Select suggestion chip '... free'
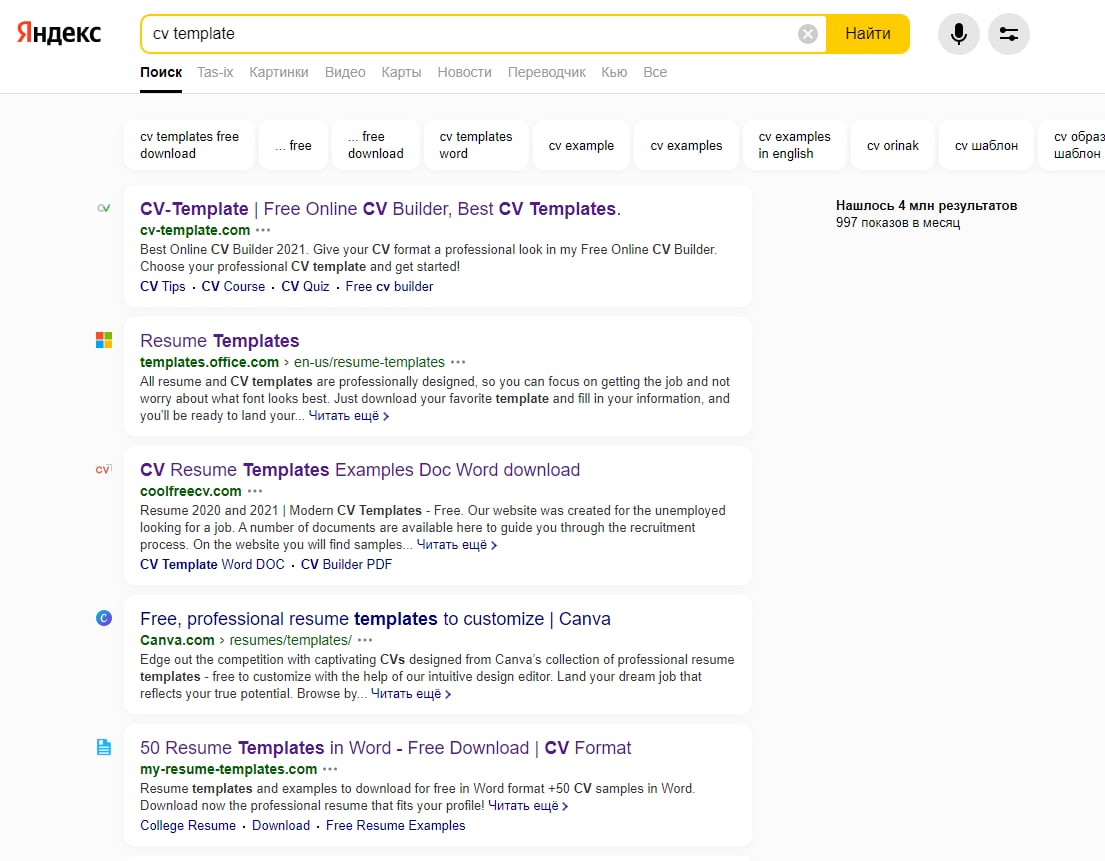The width and height of the screenshot is (1105, 861). tap(293, 145)
